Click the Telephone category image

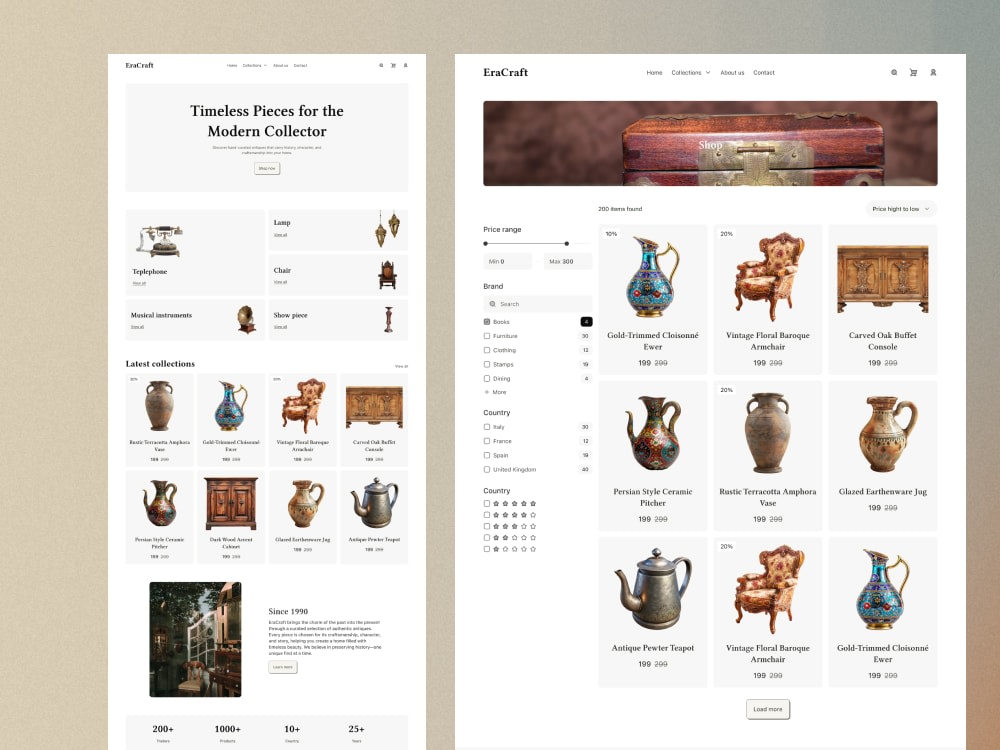pyautogui.click(x=159, y=240)
